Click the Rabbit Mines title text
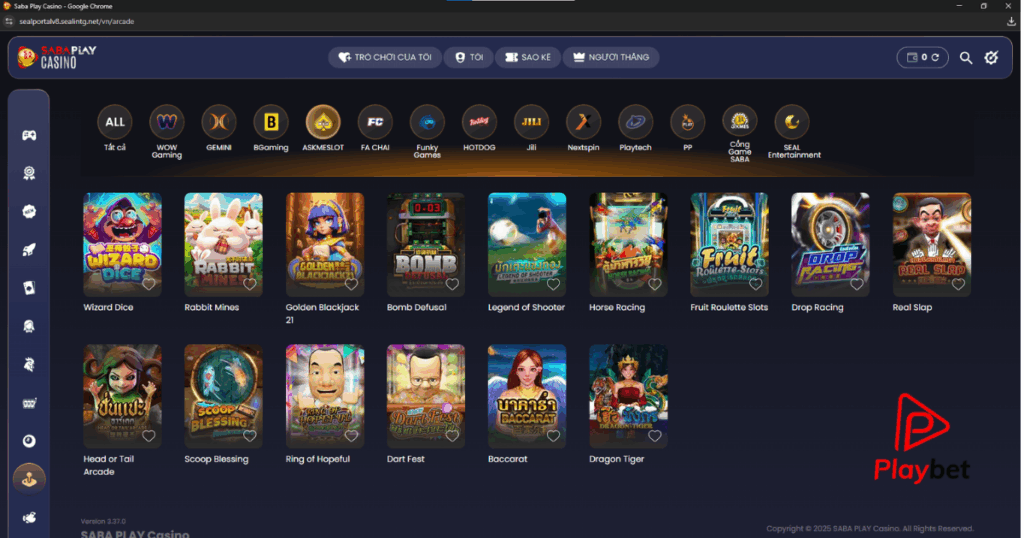 (212, 308)
